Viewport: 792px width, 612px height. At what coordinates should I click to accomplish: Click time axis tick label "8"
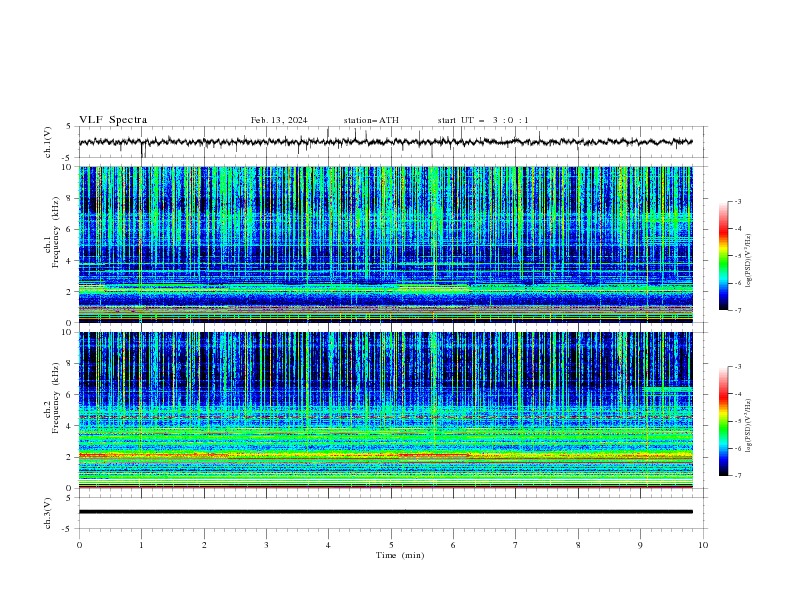click(578, 545)
